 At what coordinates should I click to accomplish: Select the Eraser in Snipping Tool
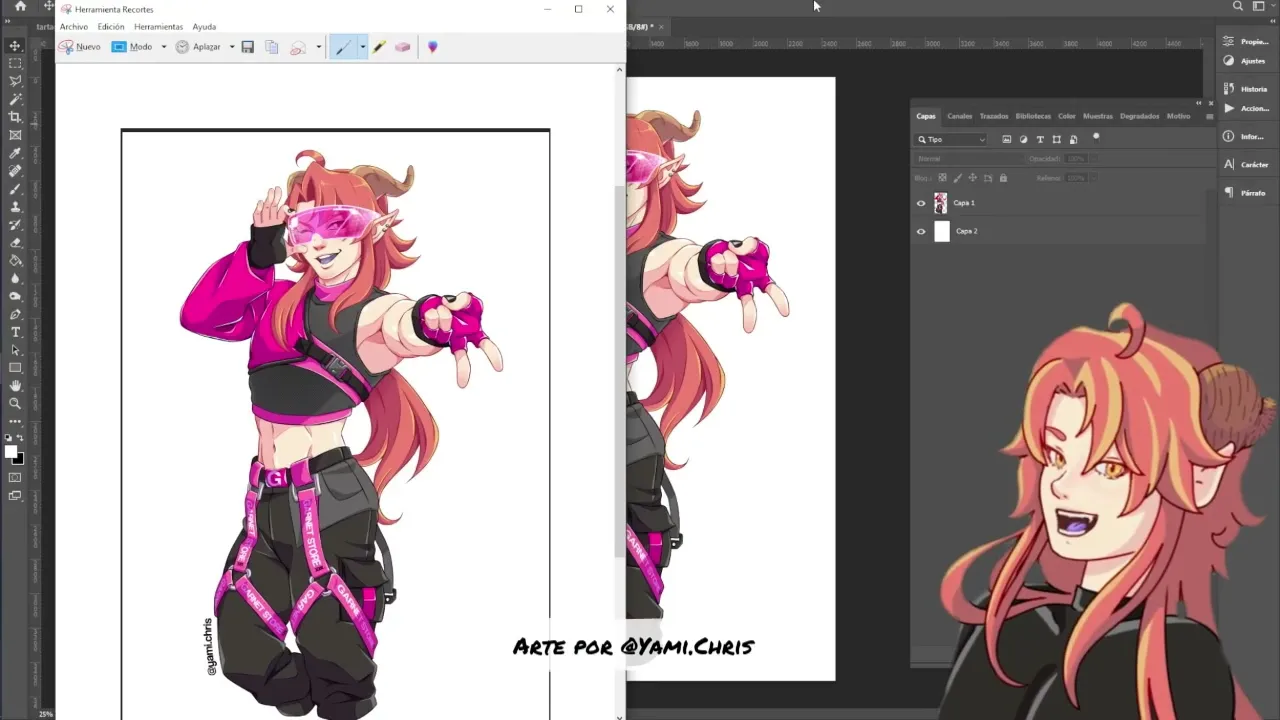[x=403, y=47]
